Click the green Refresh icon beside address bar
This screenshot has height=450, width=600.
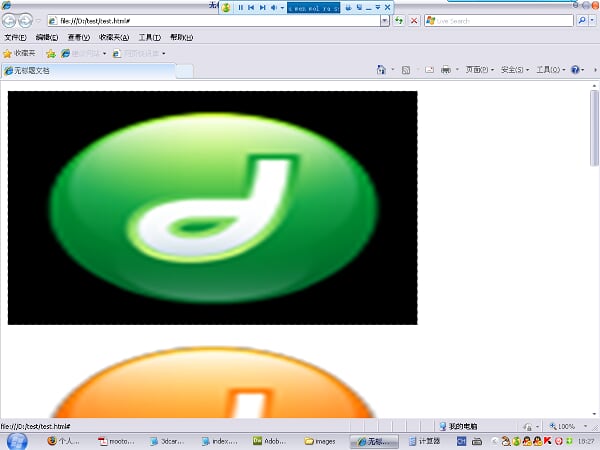[399, 20]
